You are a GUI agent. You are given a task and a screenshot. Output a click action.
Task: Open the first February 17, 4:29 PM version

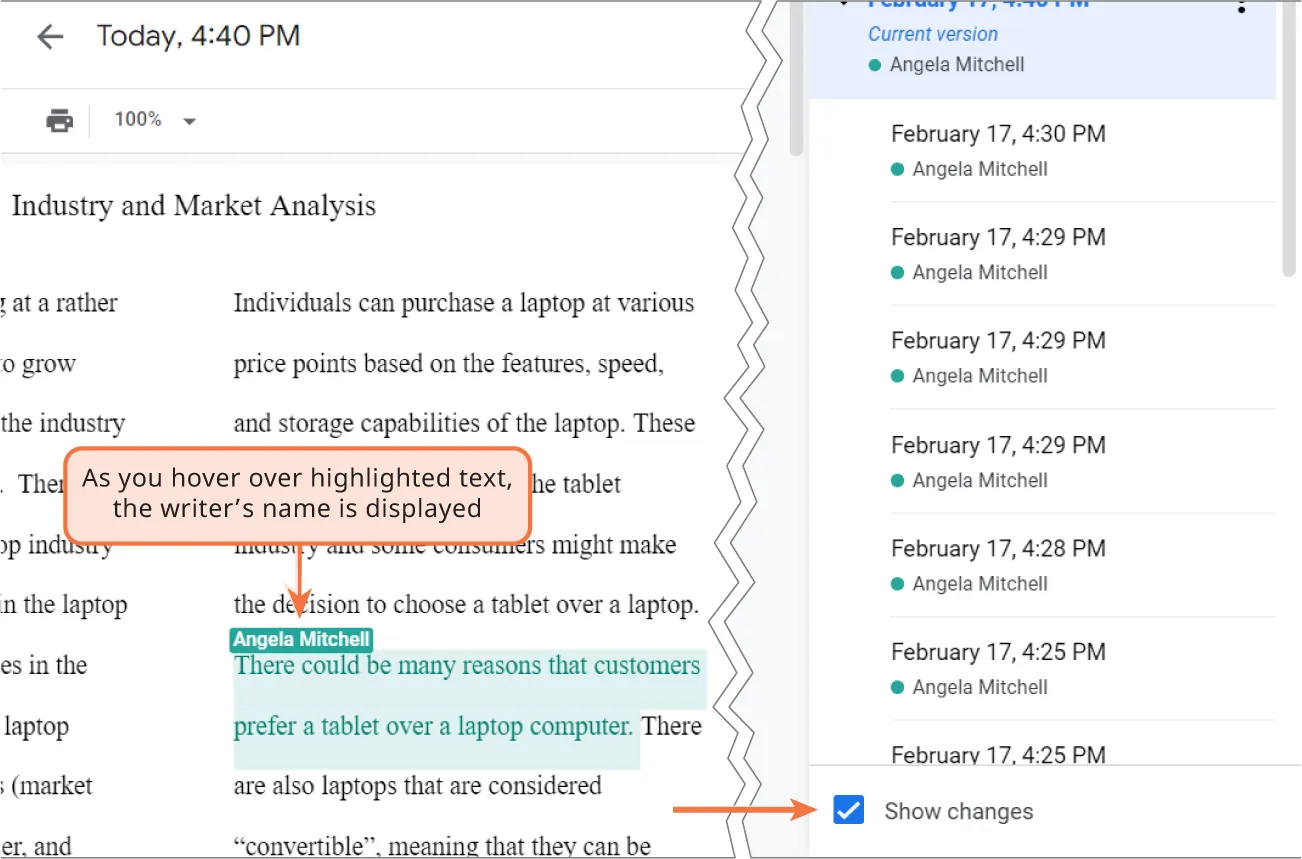tap(997, 237)
